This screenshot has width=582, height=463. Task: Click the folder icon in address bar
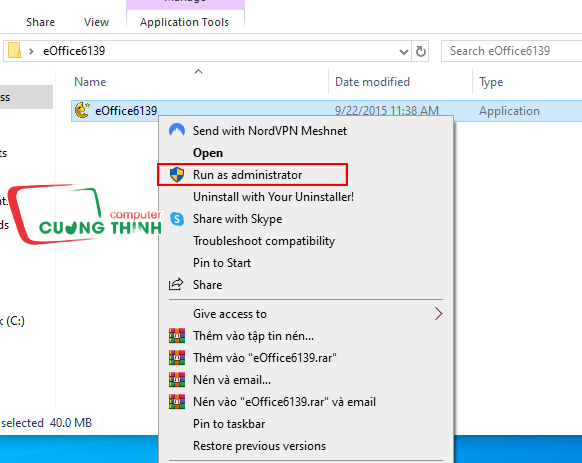tap(14, 50)
